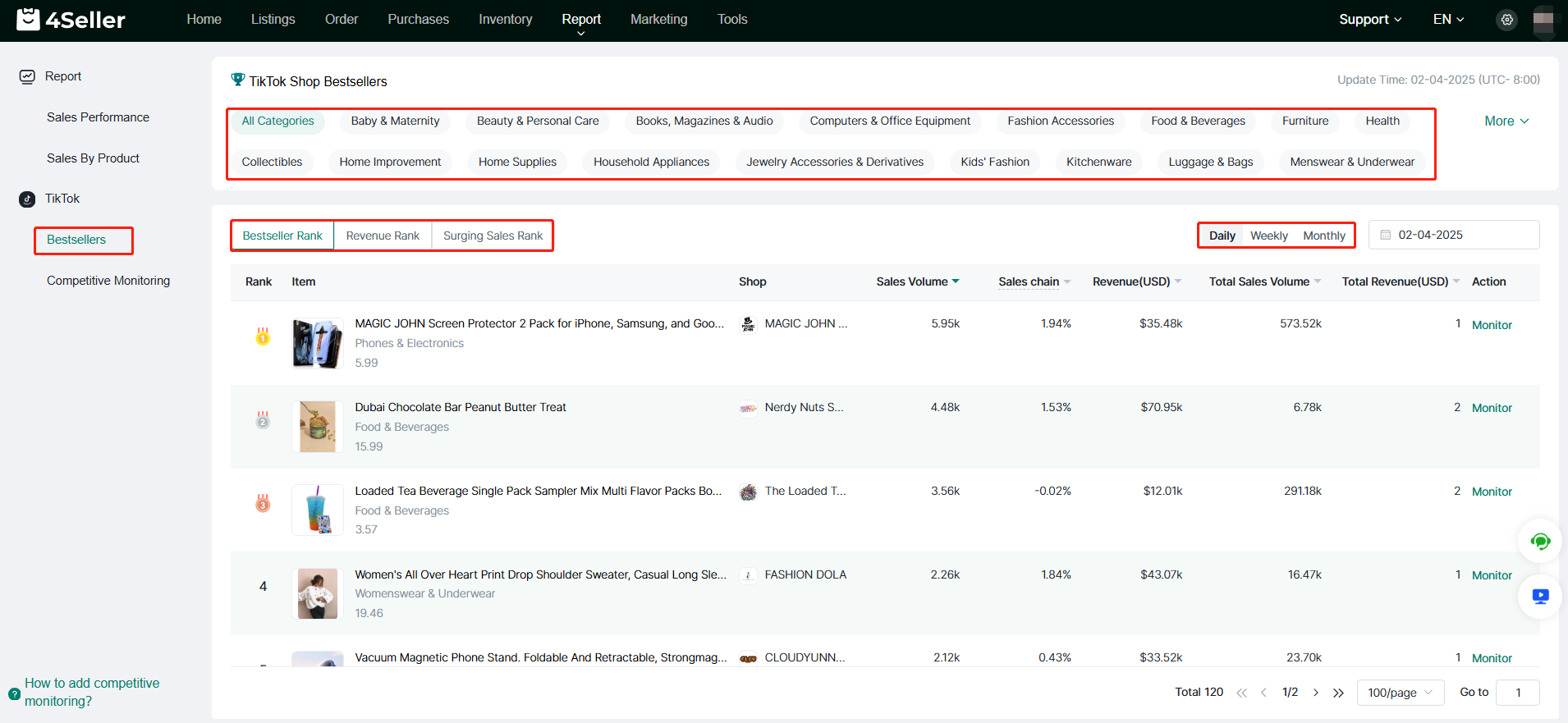Open the Home menu
1568x723 pixels.
204,19
